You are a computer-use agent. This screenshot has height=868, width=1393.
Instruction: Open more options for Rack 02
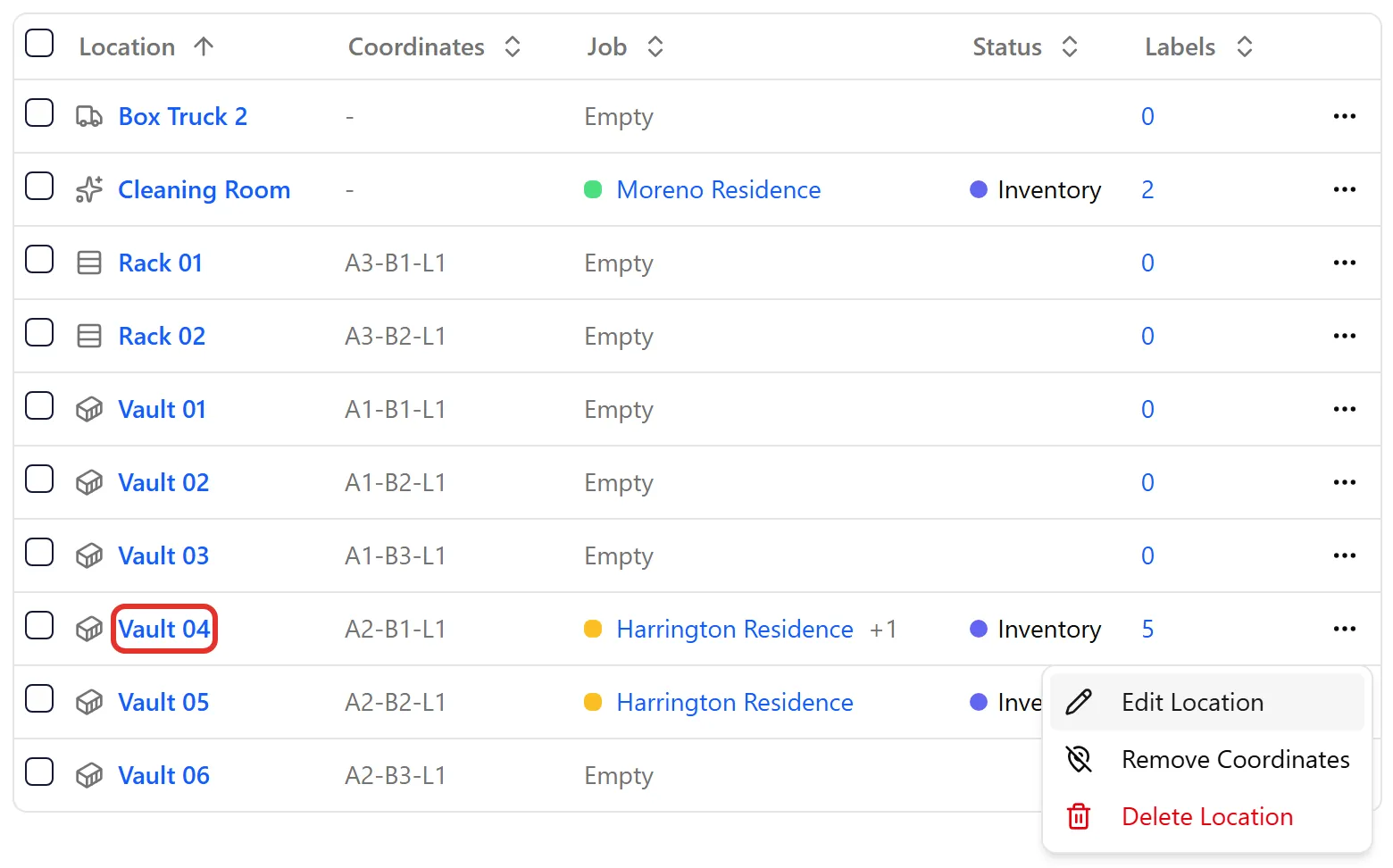pyautogui.click(x=1344, y=336)
